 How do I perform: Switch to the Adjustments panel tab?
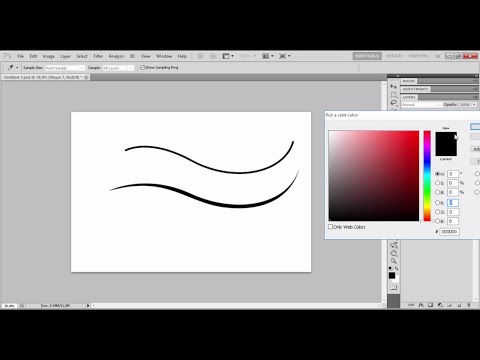click(x=415, y=89)
